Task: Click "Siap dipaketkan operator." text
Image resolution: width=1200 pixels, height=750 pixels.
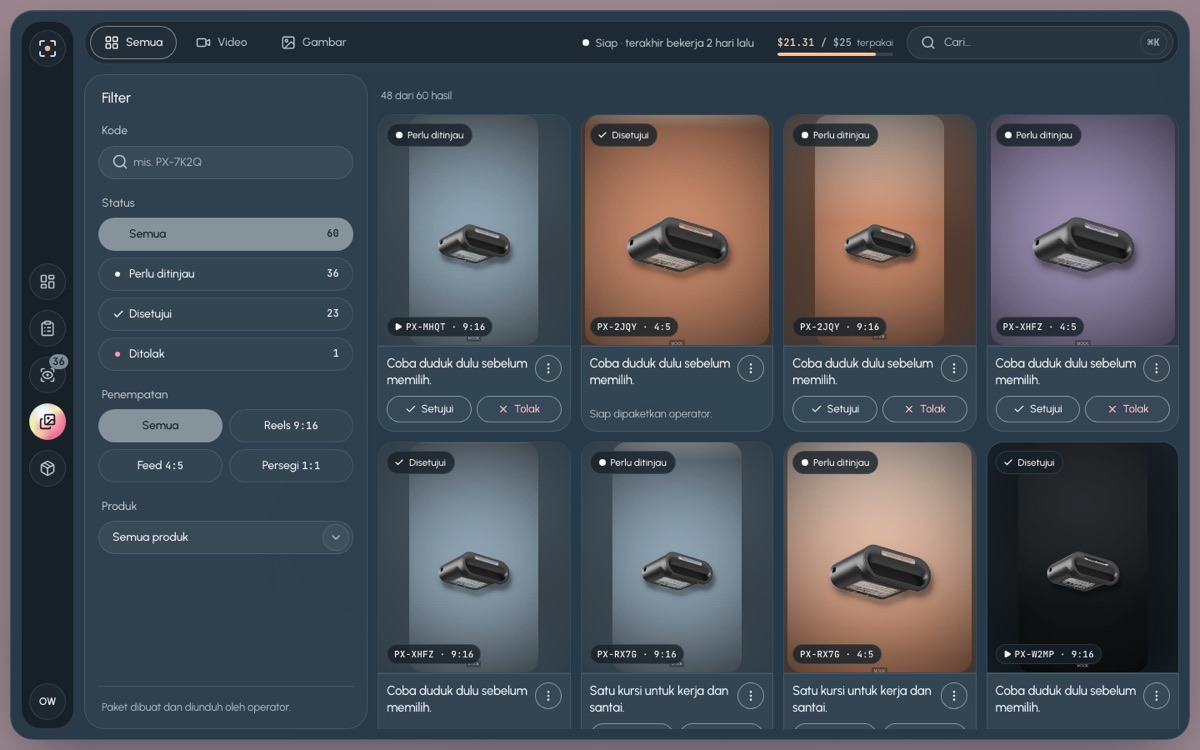Action: 651,414
